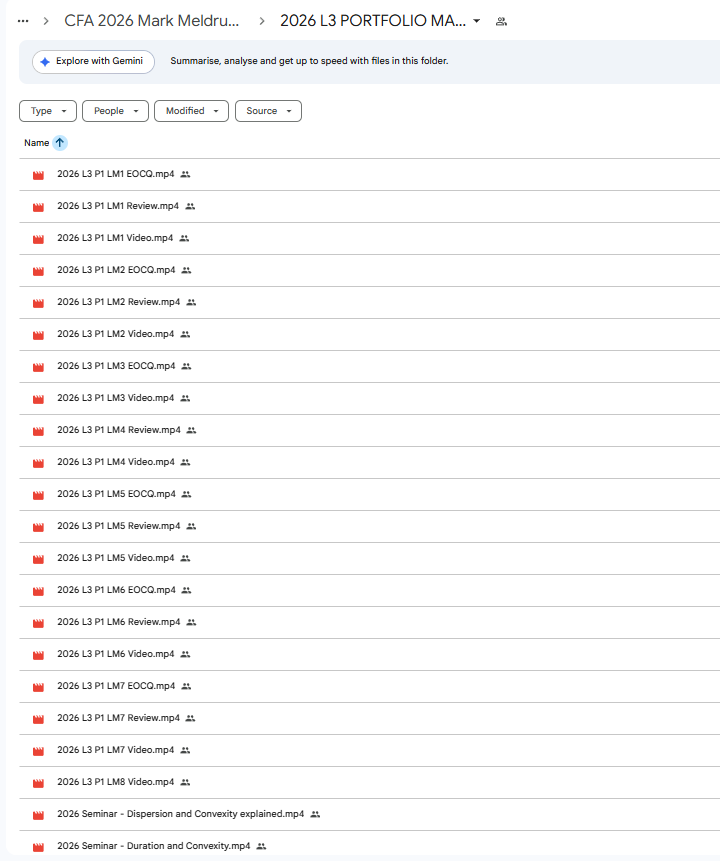Expand the Modified filter dropdown
720x861 pixels.
point(191,111)
